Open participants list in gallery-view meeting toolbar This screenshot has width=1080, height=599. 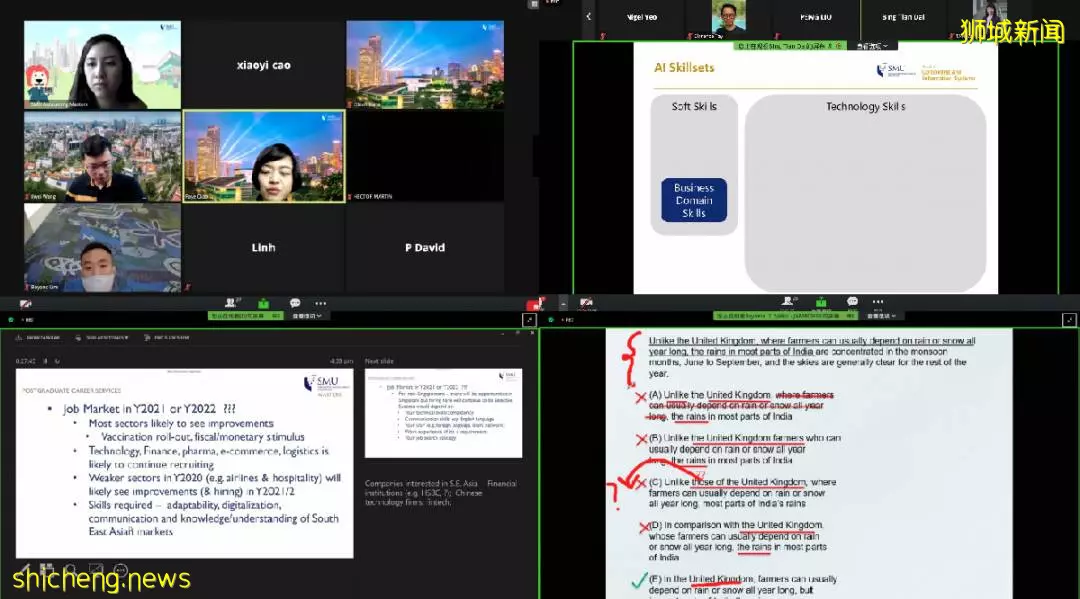231,303
